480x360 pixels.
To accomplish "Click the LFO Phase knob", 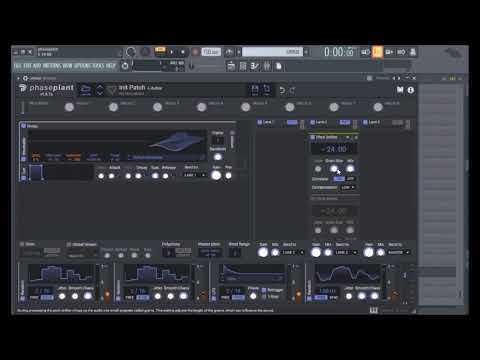I will 253,296.
